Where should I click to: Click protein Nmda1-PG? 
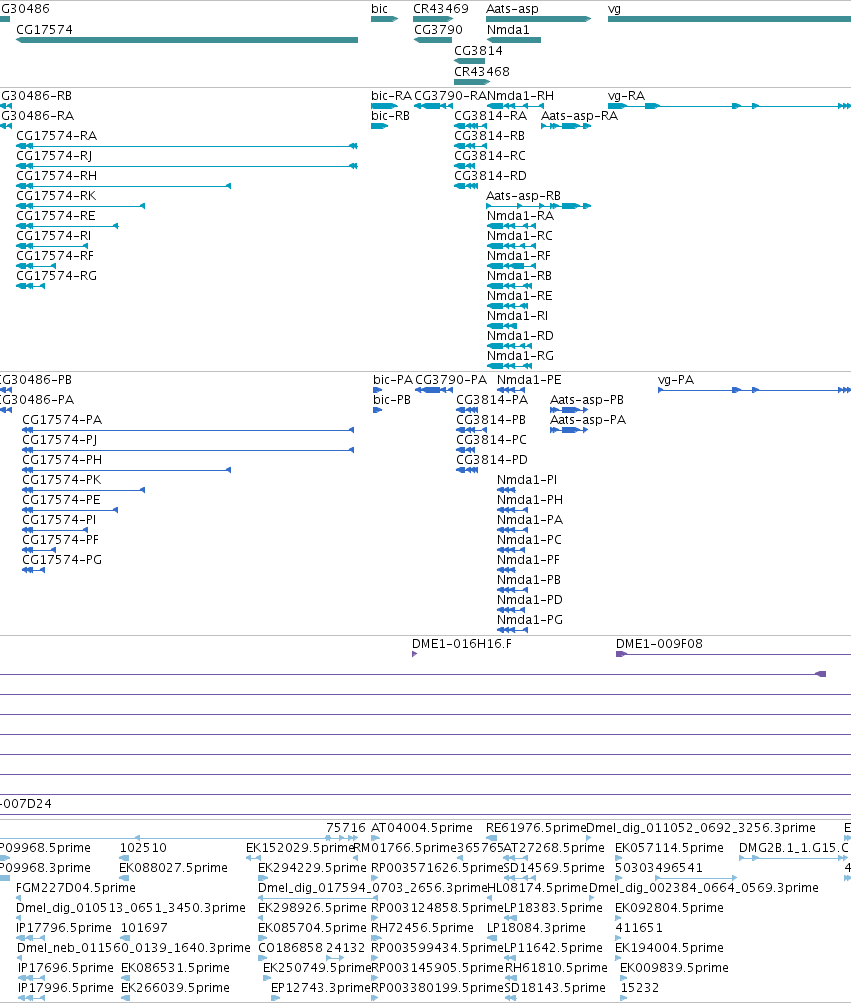530,619
